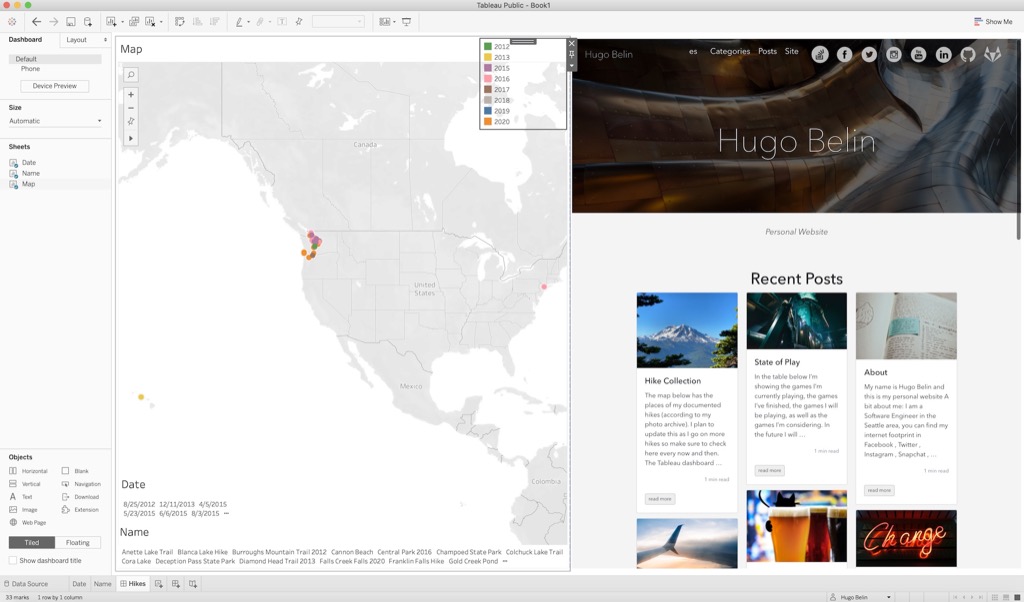Click the 2015 color swatch in the legend

coord(490,67)
